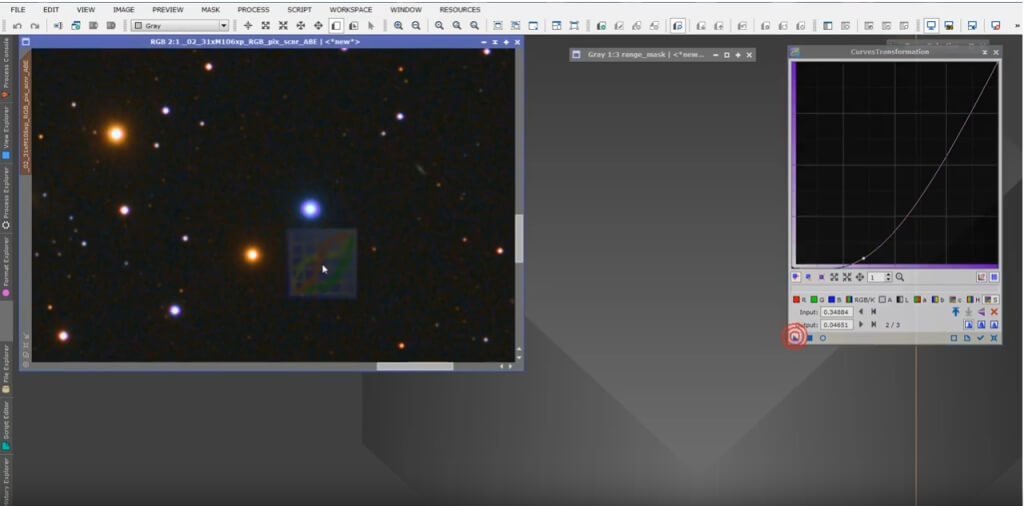Viewport: 1024px width, 506px height.
Task: Select the H hue channel
Action: click(x=973, y=300)
